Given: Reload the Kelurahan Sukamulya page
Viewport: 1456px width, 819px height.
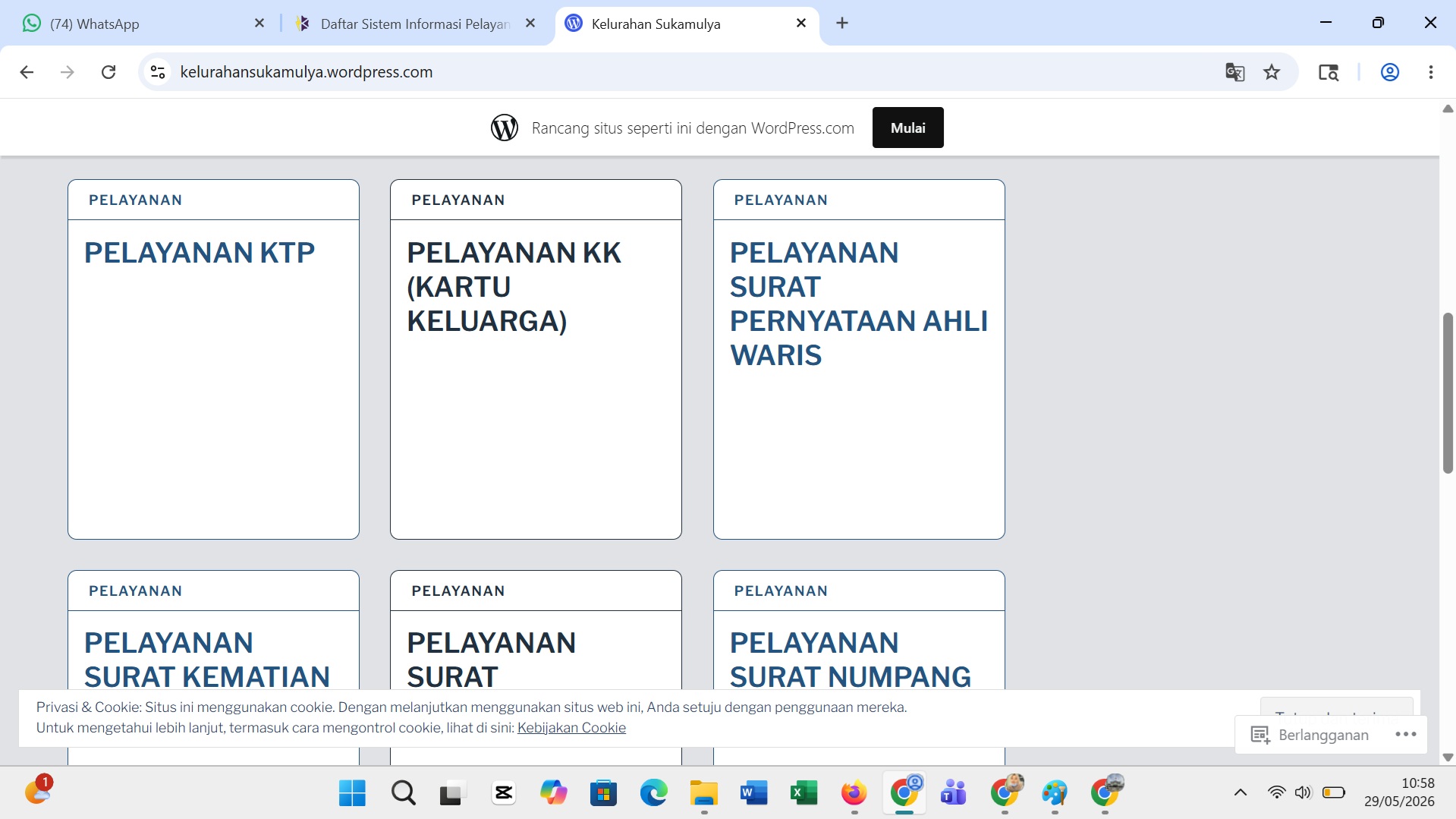Looking at the screenshot, I should (108, 72).
